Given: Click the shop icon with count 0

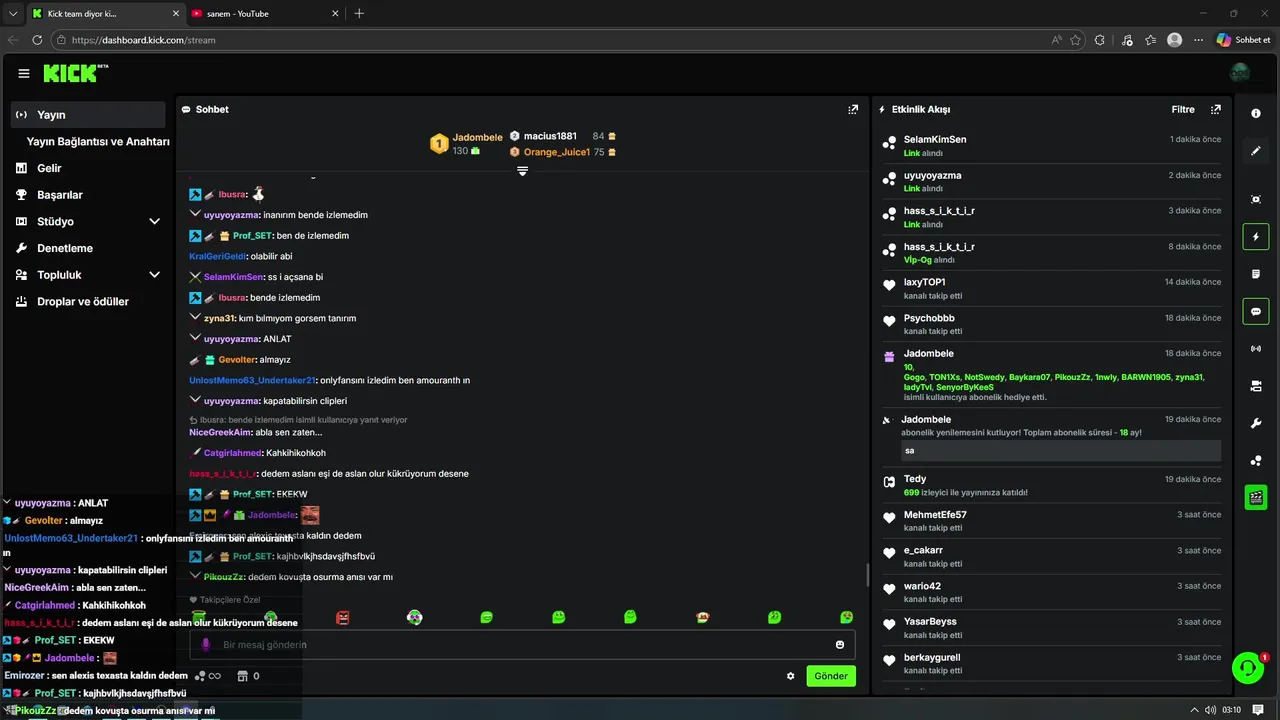Looking at the screenshot, I should [x=248, y=676].
